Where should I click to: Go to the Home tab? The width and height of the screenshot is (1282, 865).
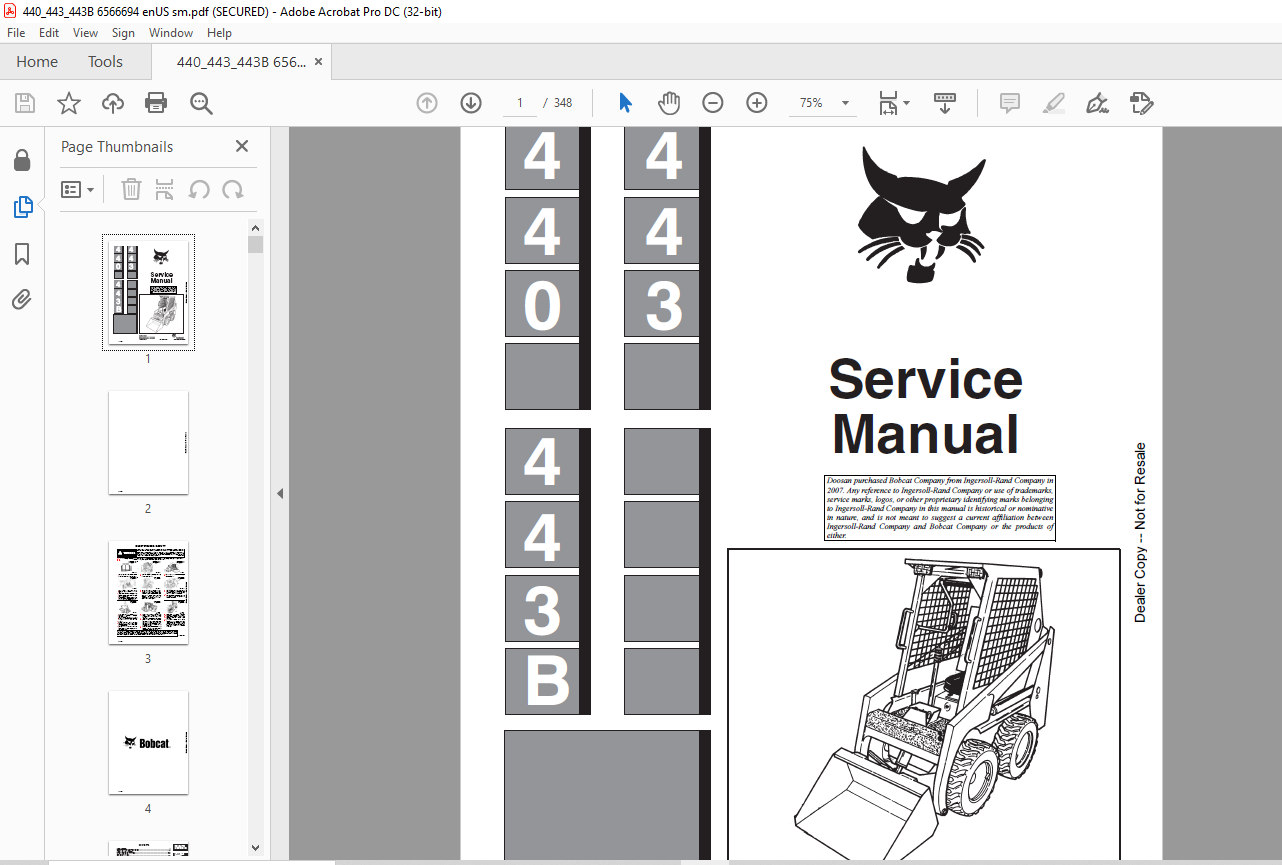[x=37, y=62]
